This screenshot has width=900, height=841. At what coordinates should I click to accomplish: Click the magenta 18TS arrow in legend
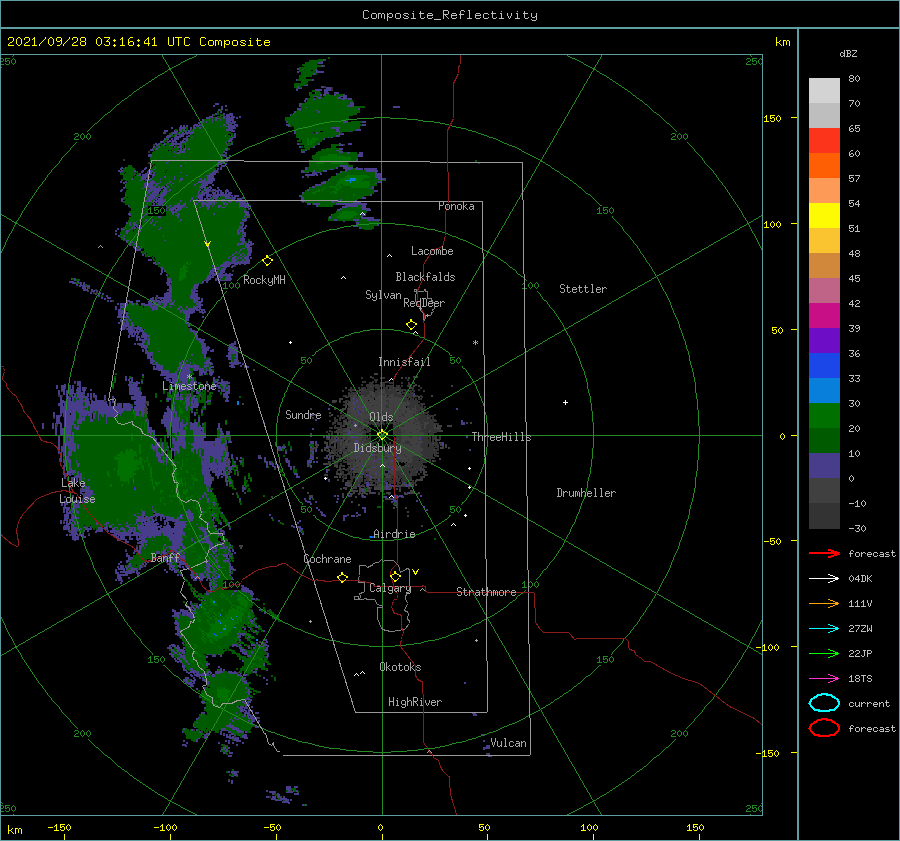click(825, 679)
